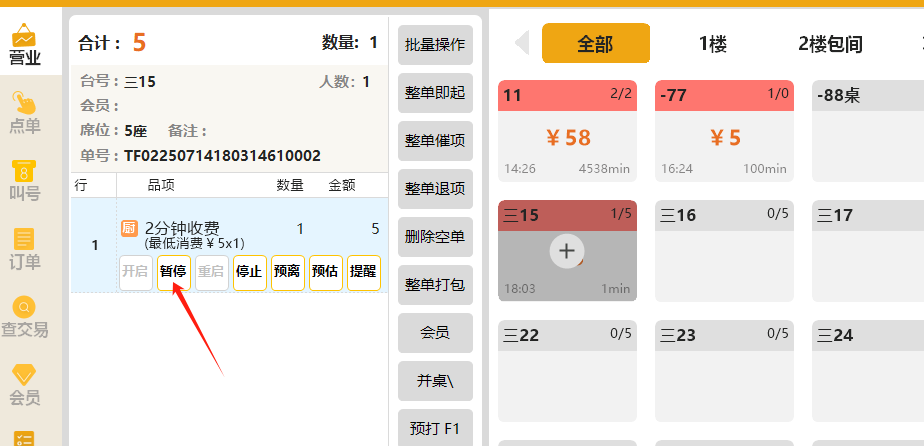Switch to the 1楼 tab
Screen dimensions: 924x446
[x=712, y=44]
